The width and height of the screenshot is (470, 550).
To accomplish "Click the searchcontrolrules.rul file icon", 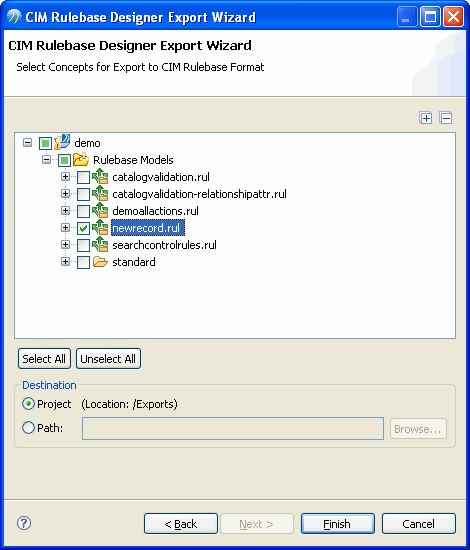I will [100, 244].
